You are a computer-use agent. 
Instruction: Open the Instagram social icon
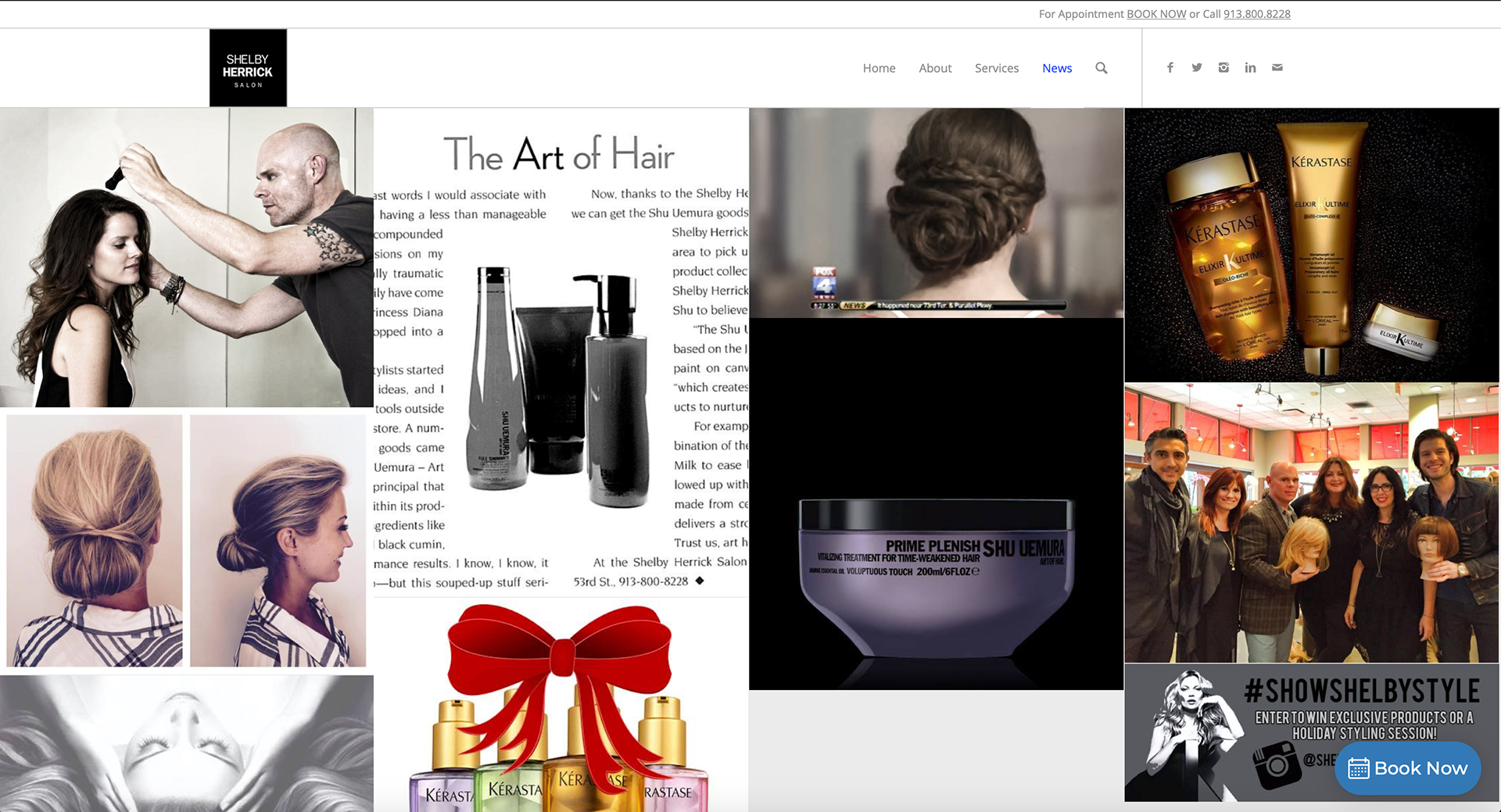click(x=1223, y=68)
